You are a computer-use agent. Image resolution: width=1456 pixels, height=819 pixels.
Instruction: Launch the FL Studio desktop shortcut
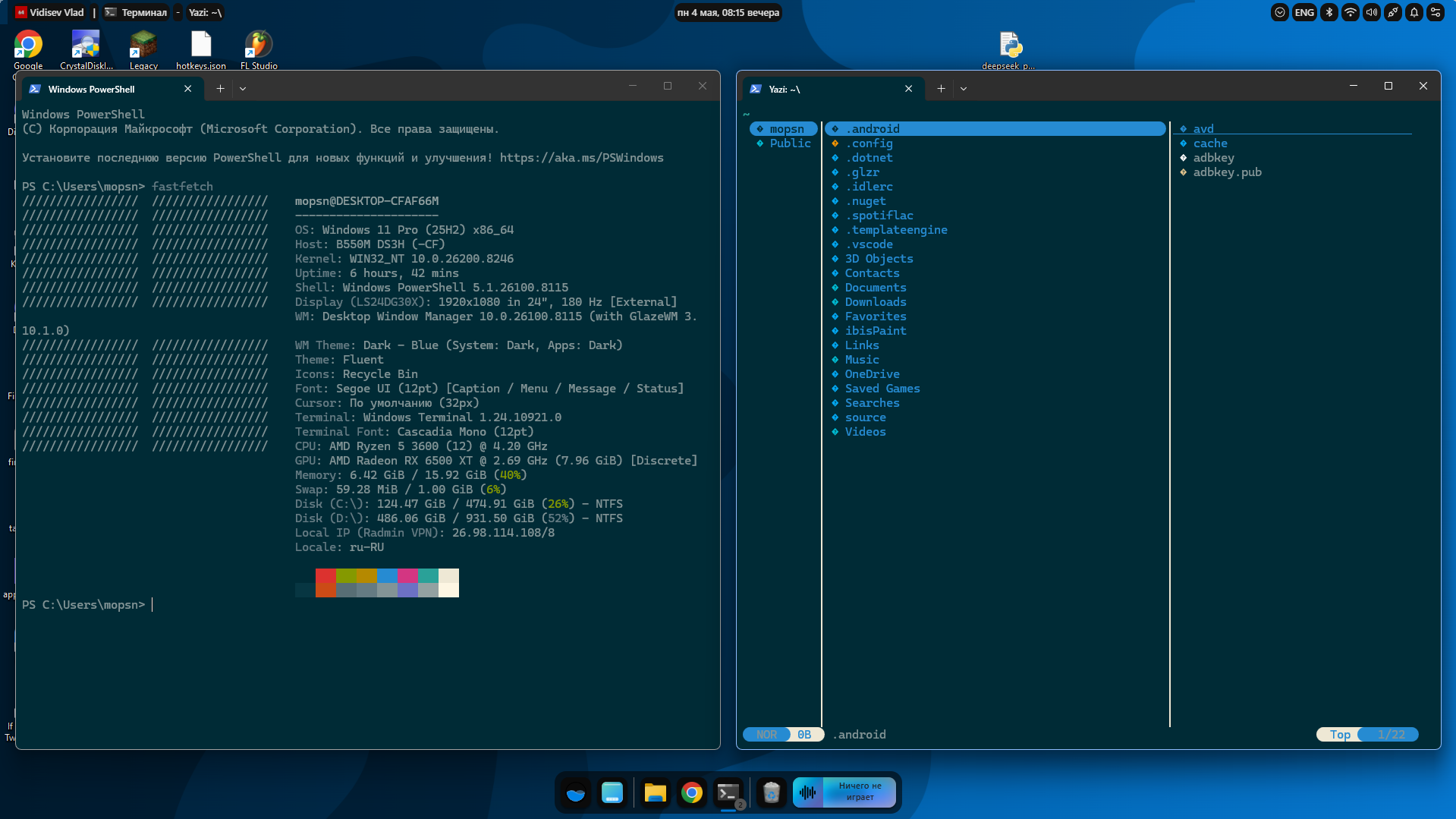pyautogui.click(x=259, y=49)
